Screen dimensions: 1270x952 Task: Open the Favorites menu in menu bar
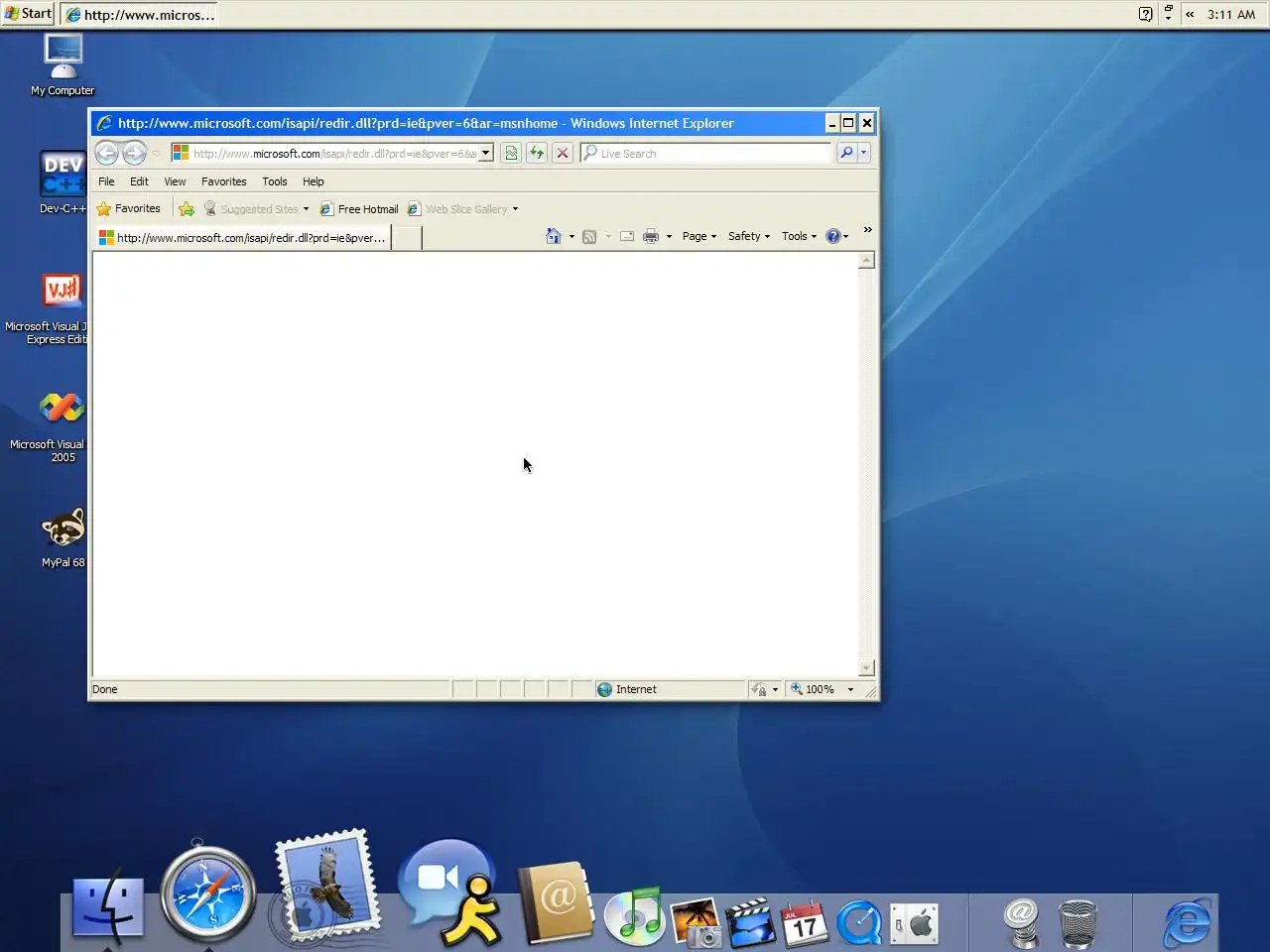point(223,181)
